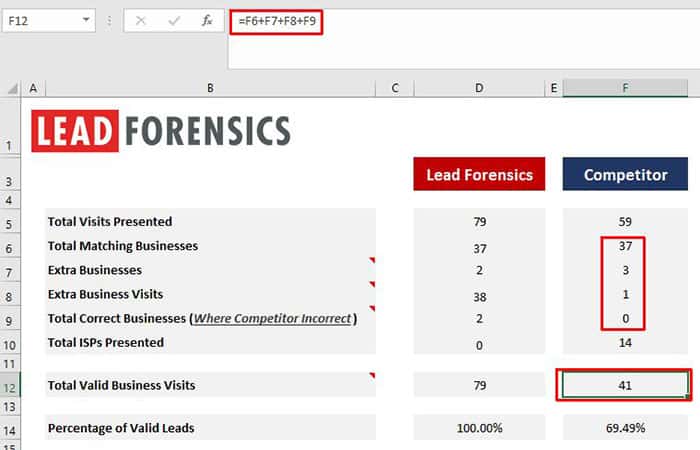Click Lead Forensics Matching Businesses value 37
The width and height of the screenshot is (700, 450).
click(479, 248)
